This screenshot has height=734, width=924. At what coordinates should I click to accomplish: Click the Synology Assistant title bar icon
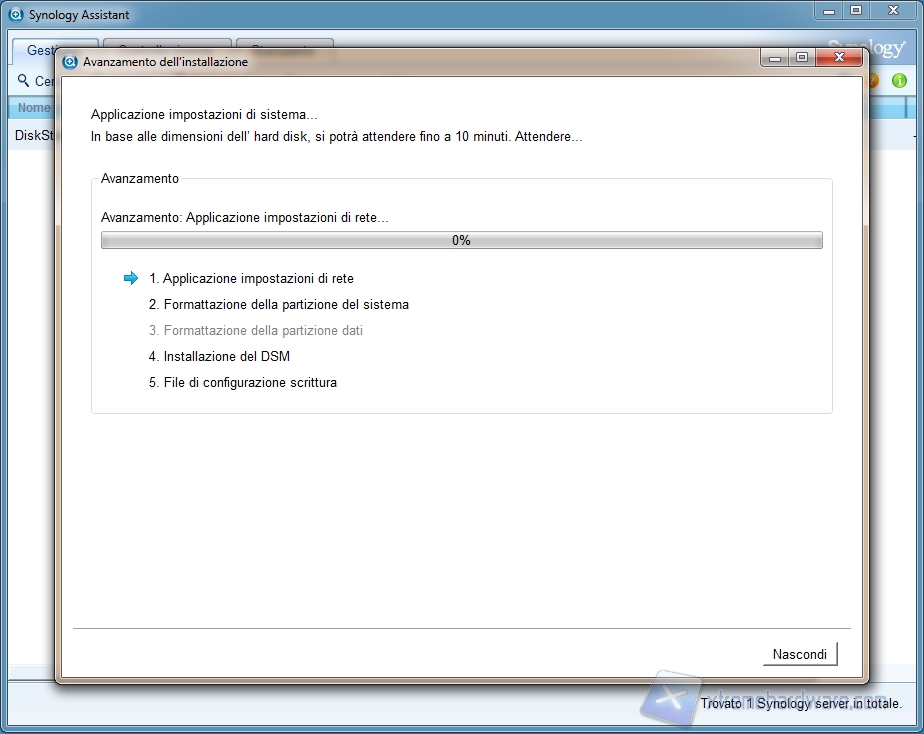point(15,15)
